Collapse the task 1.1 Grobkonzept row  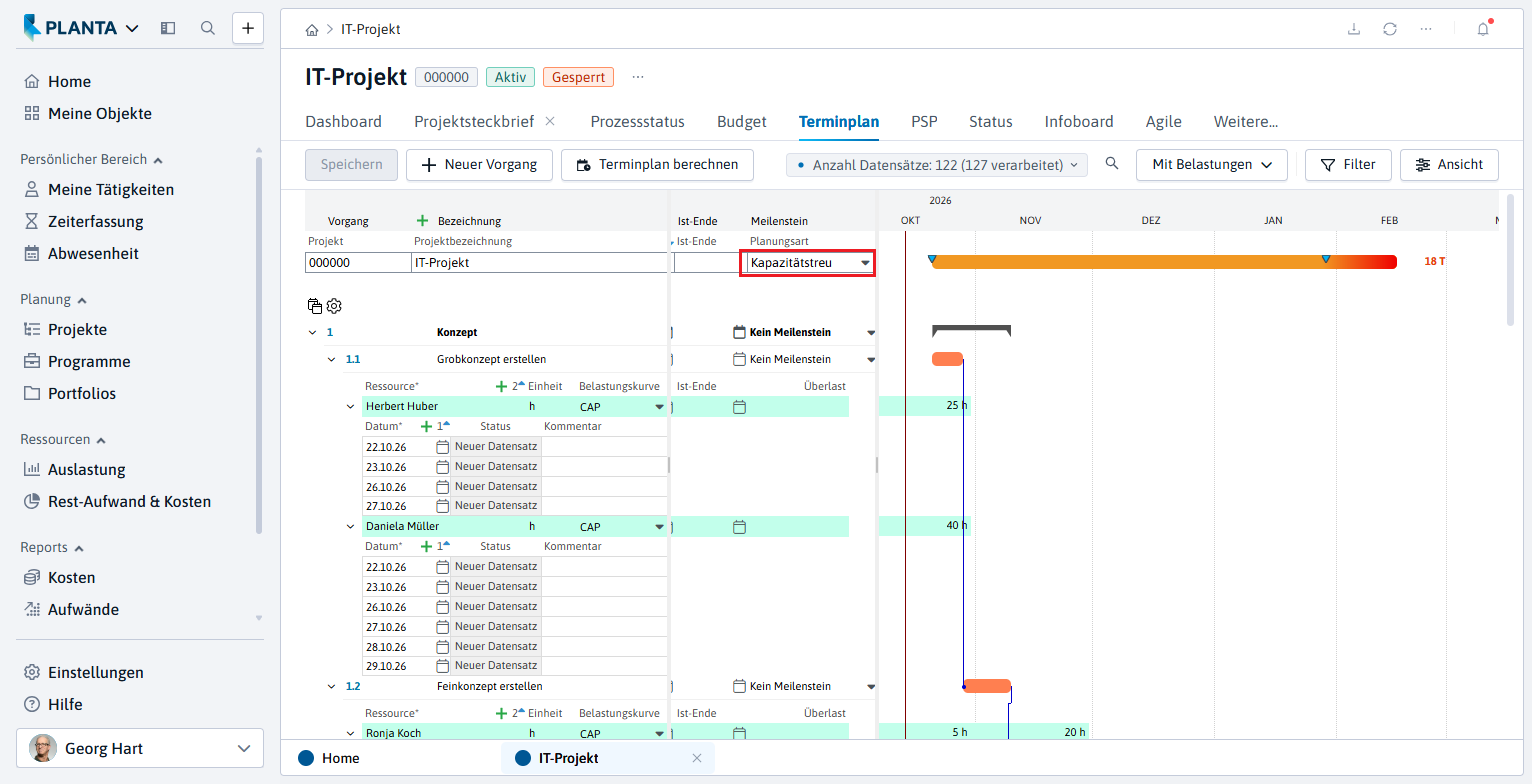(x=332, y=359)
